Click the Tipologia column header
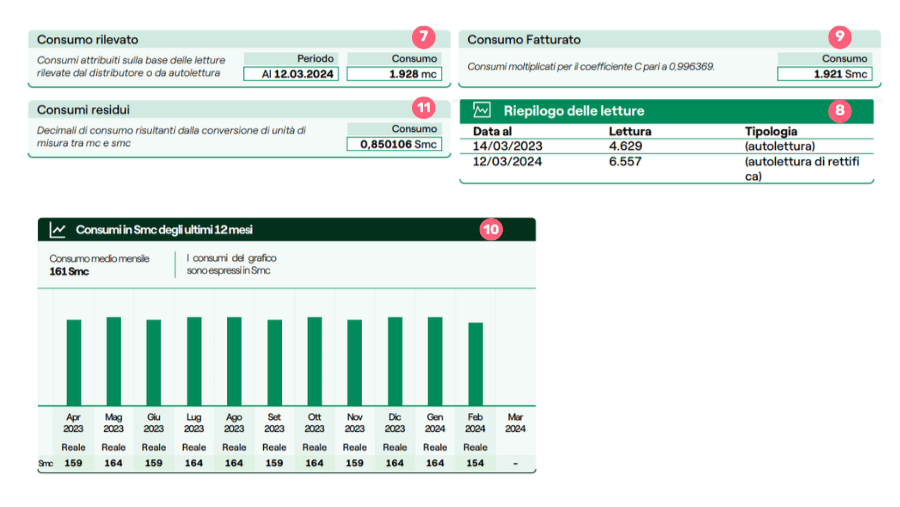 (x=771, y=131)
